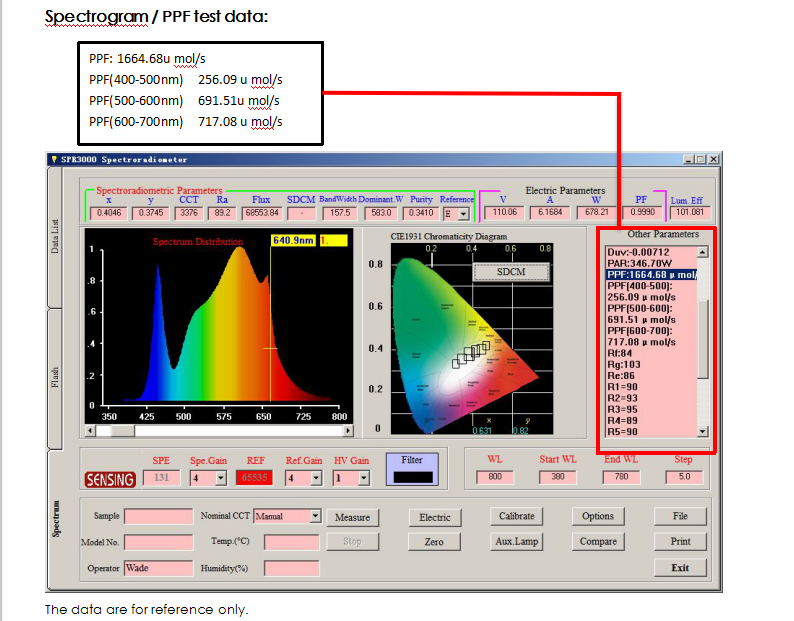Image resolution: width=794 pixels, height=621 pixels.
Task: Click the SDCM button on chromaticity diagram
Action: [511, 272]
